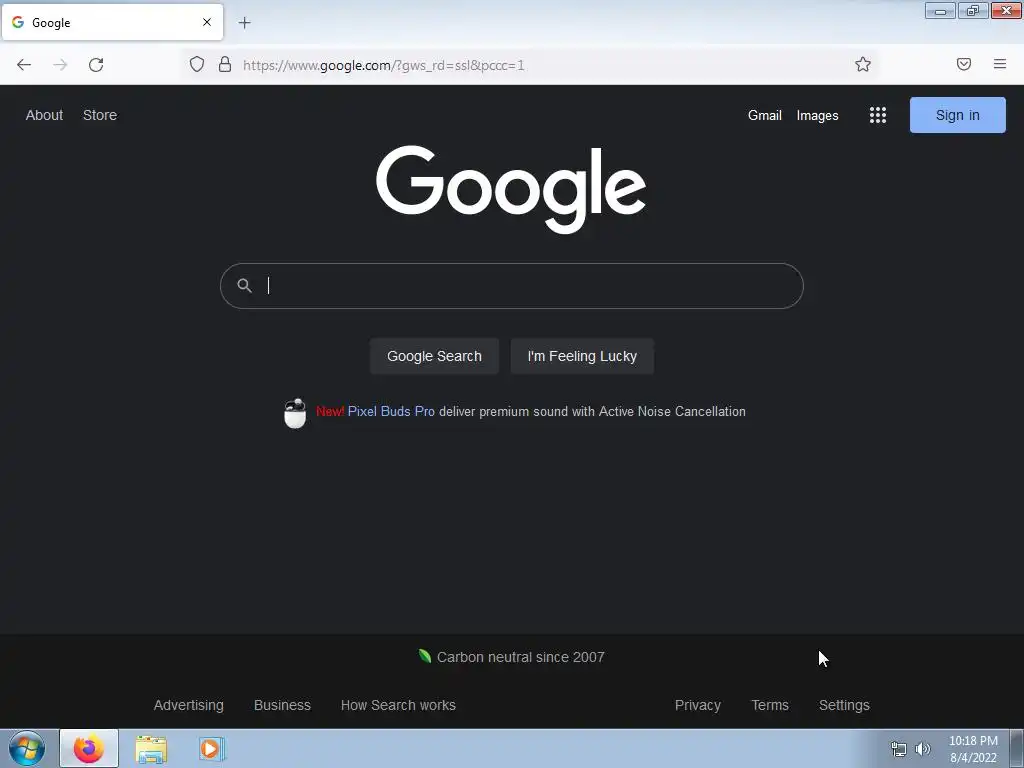
Task: Open tracking protection shield icon
Action: coord(197,64)
